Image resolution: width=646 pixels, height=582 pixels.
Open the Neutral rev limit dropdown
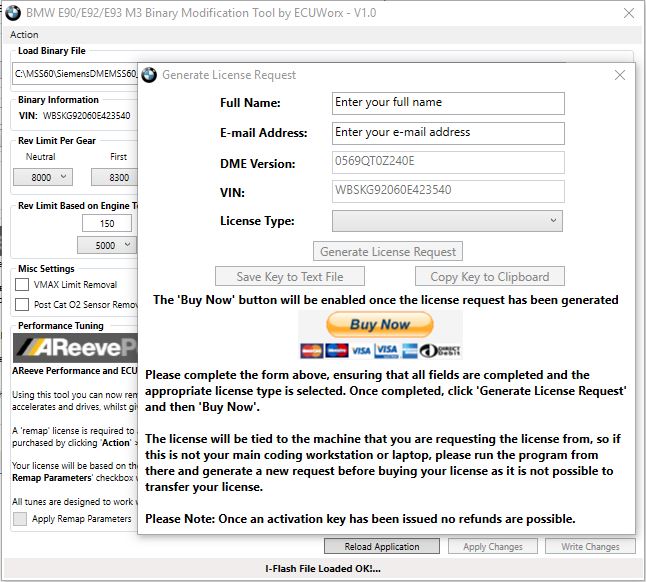point(43,177)
